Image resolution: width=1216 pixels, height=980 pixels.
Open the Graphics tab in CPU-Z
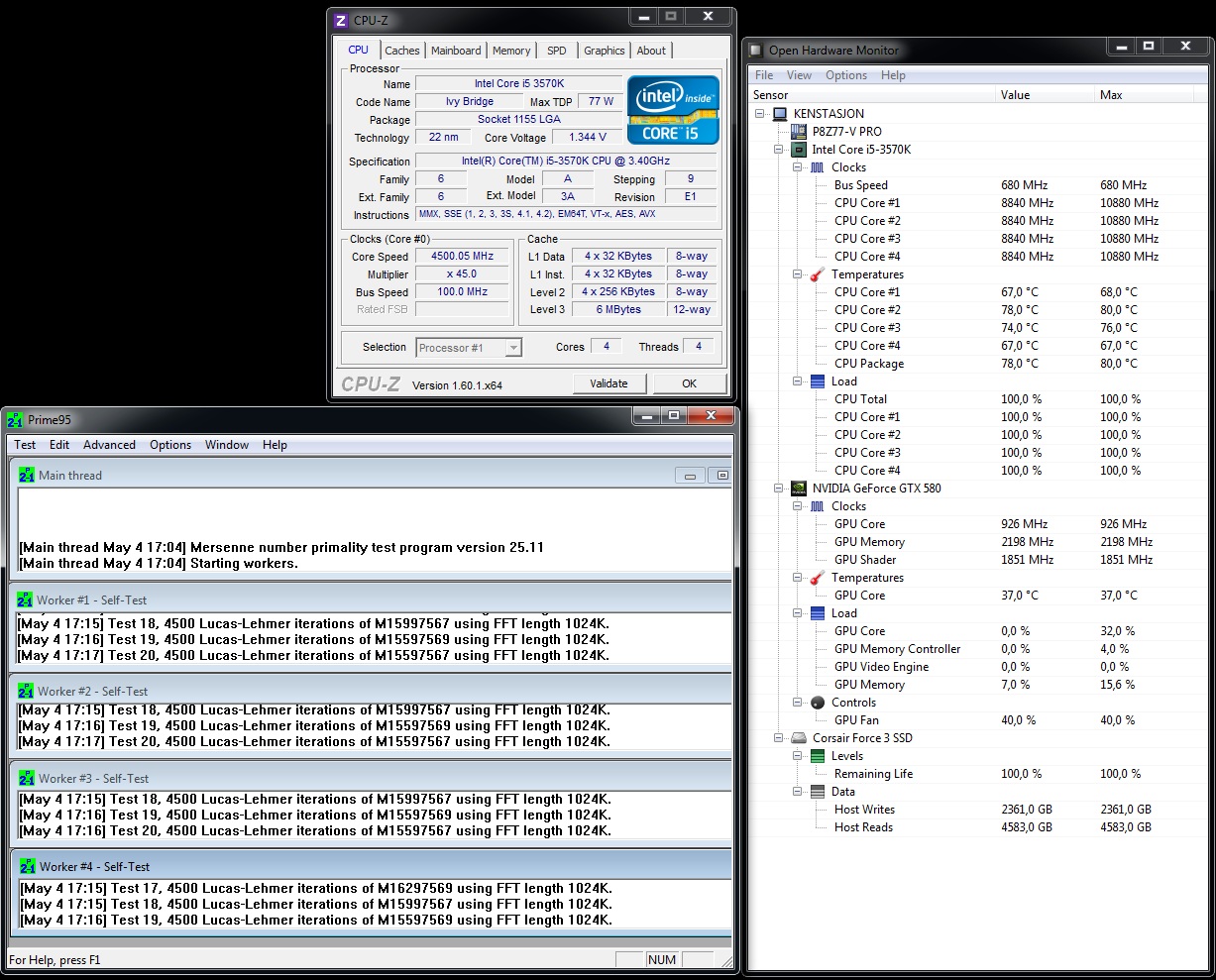click(x=605, y=51)
